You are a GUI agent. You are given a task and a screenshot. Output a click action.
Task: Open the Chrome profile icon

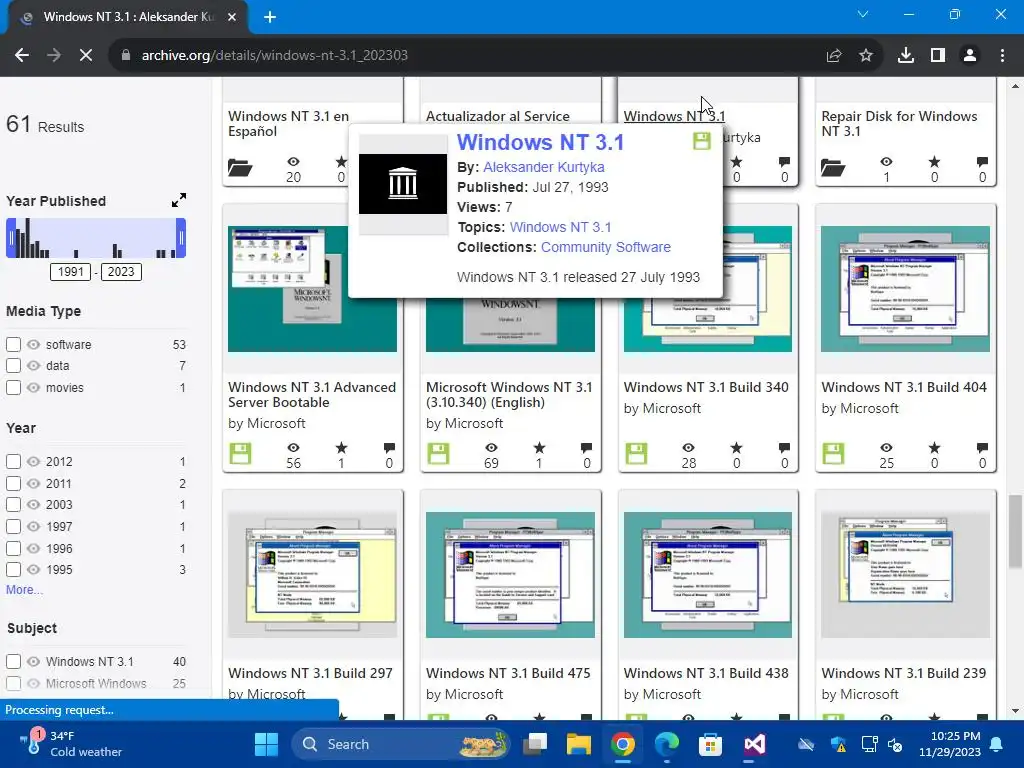pyautogui.click(x=970, y=56)
